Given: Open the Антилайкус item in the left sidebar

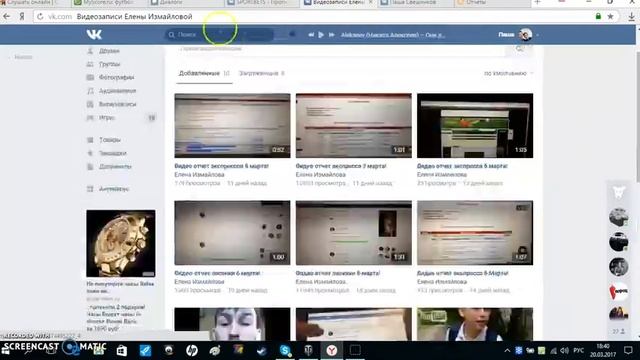Looking at the screenshot, I should 114,189.
